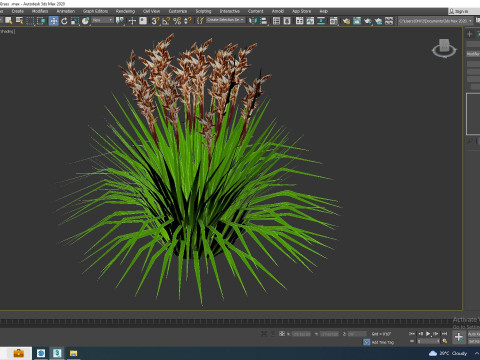480x360 pixels.
Task: Open the Graph Editors menu
Action: tap(95, 11)
